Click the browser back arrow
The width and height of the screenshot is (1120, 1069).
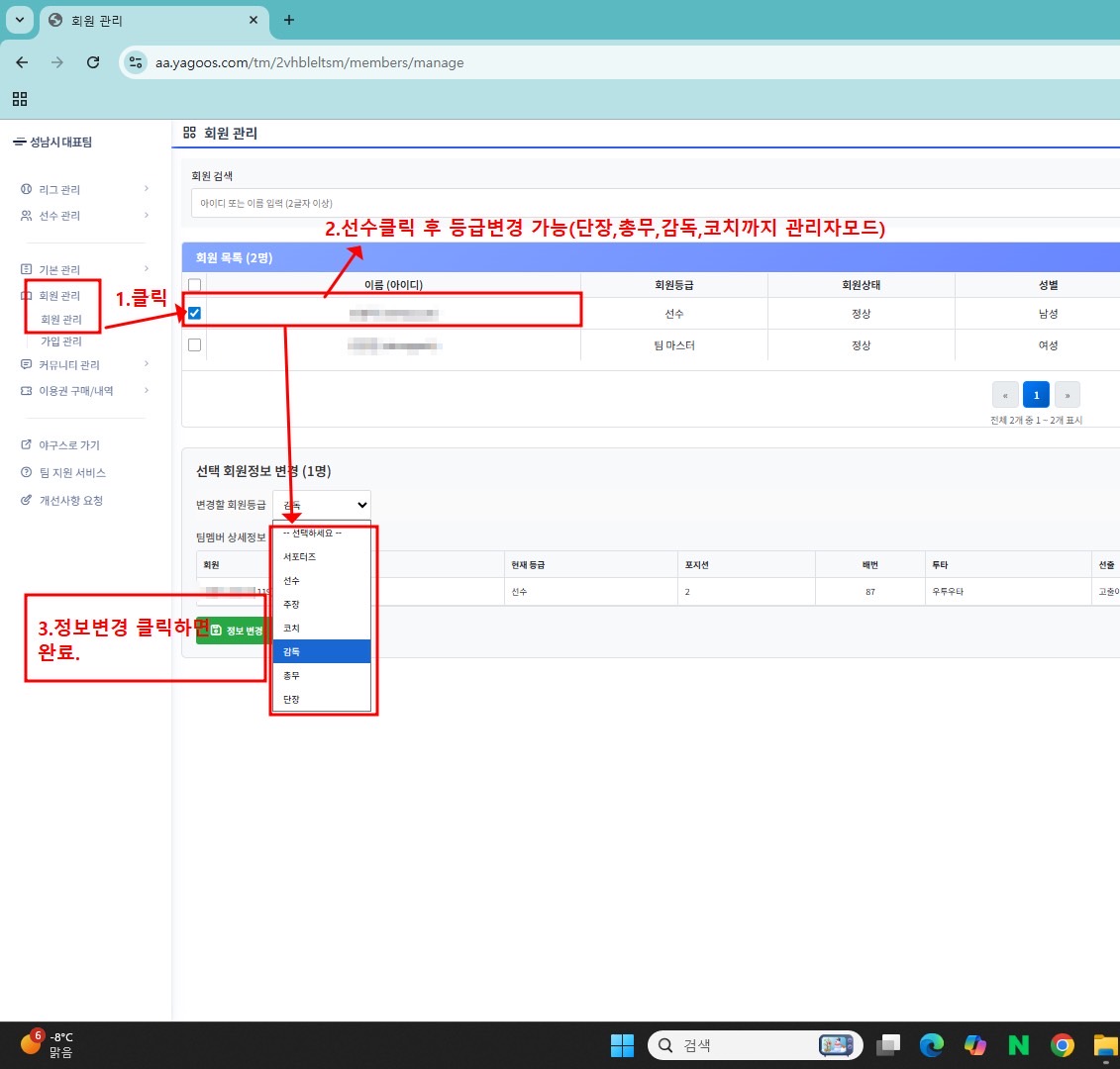pyautogui.click(x=22, y=62)
